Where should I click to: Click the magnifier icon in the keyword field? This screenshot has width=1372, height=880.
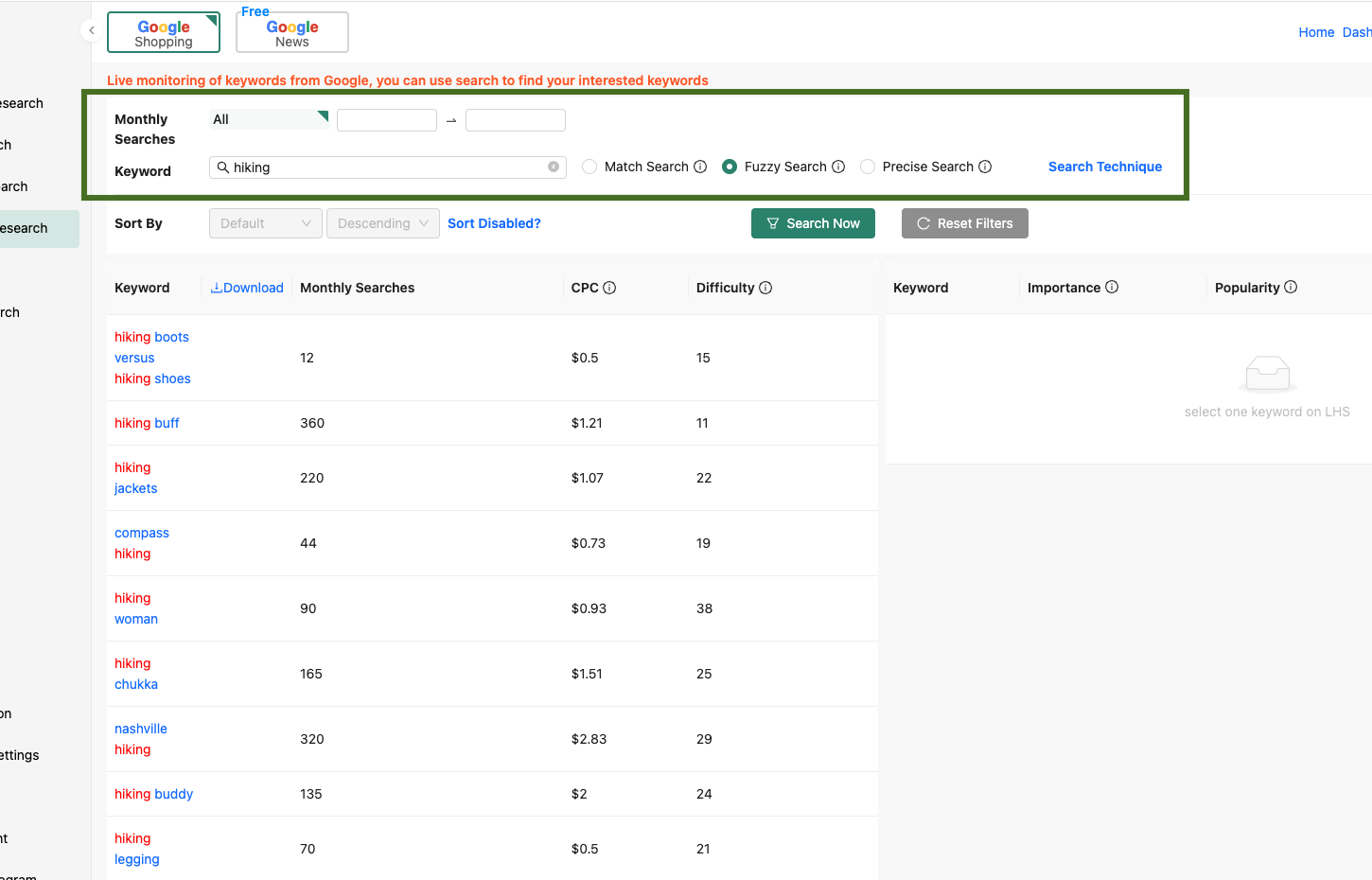coord(222,166)
